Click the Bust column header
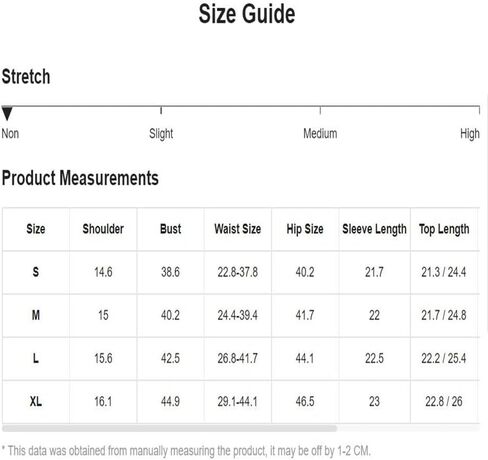 click(x=170, y=229)
